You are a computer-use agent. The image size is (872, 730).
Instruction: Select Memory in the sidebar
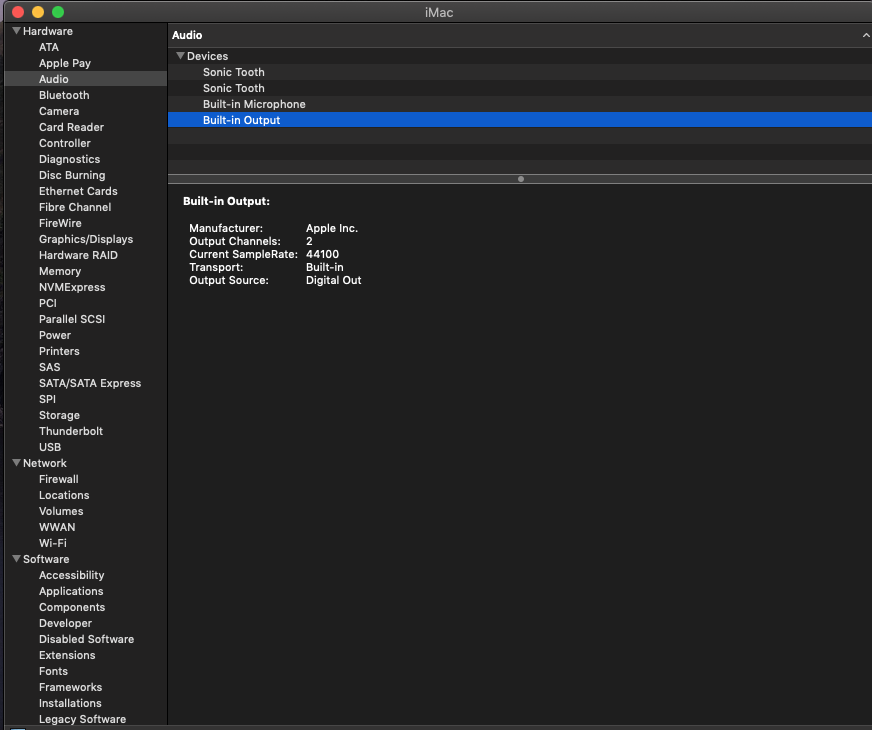[60, 271]
